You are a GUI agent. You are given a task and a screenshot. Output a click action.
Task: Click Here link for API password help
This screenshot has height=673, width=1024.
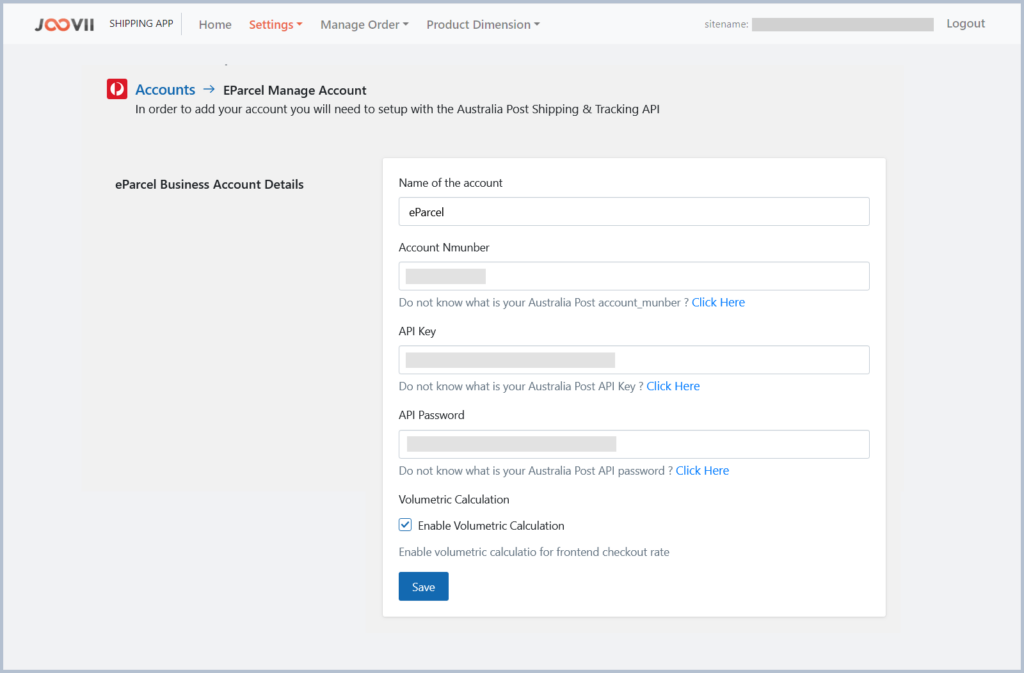[702, 470]
